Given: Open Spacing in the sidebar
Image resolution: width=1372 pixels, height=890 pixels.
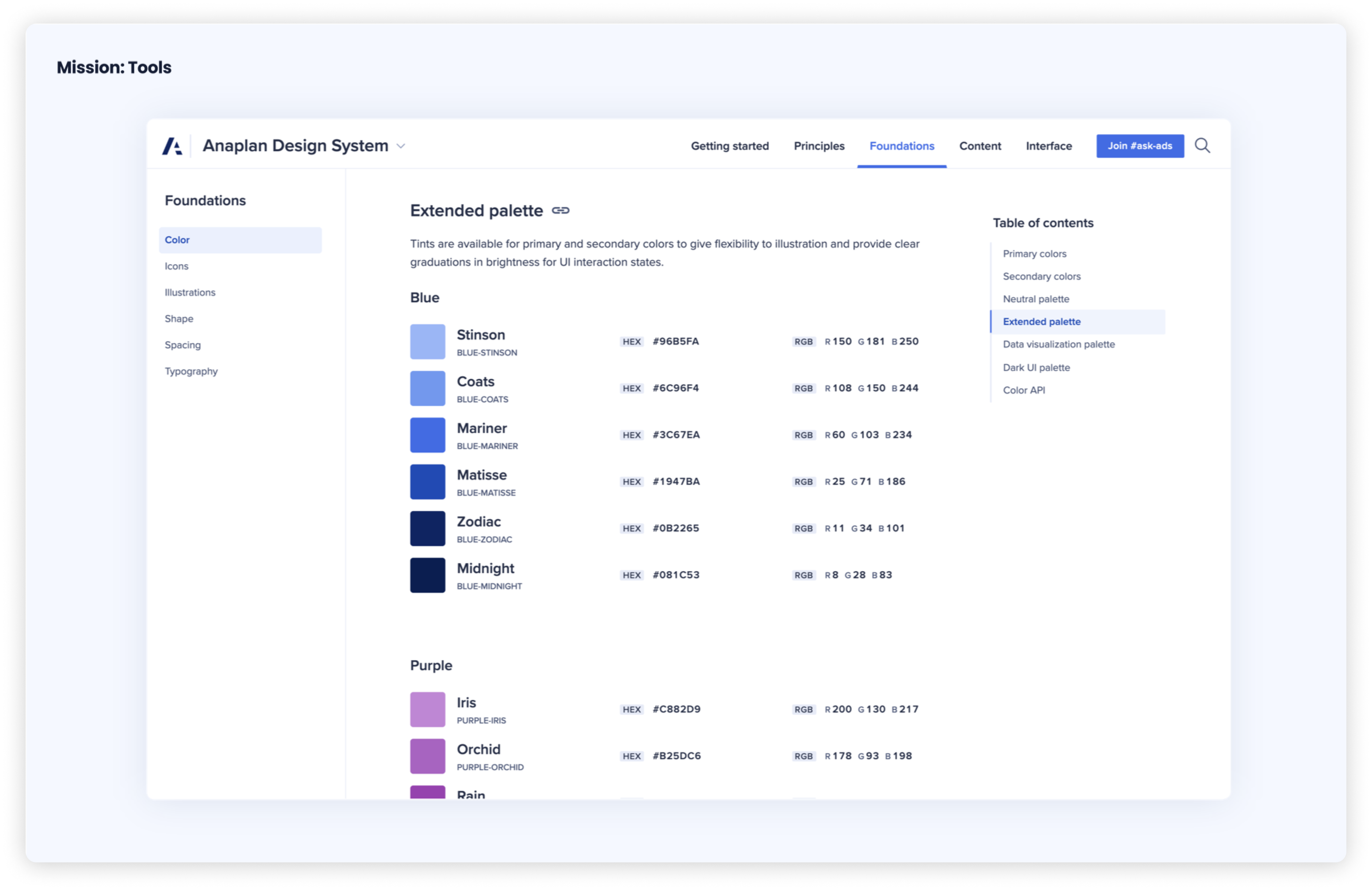Looking at the screenshot, I should tap(182, 345).
